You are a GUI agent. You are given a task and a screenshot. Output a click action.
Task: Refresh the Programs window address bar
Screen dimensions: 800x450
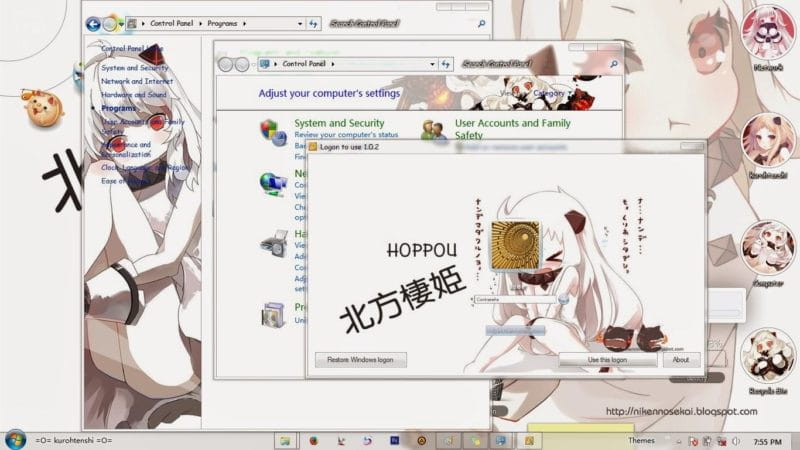[313, 23]
